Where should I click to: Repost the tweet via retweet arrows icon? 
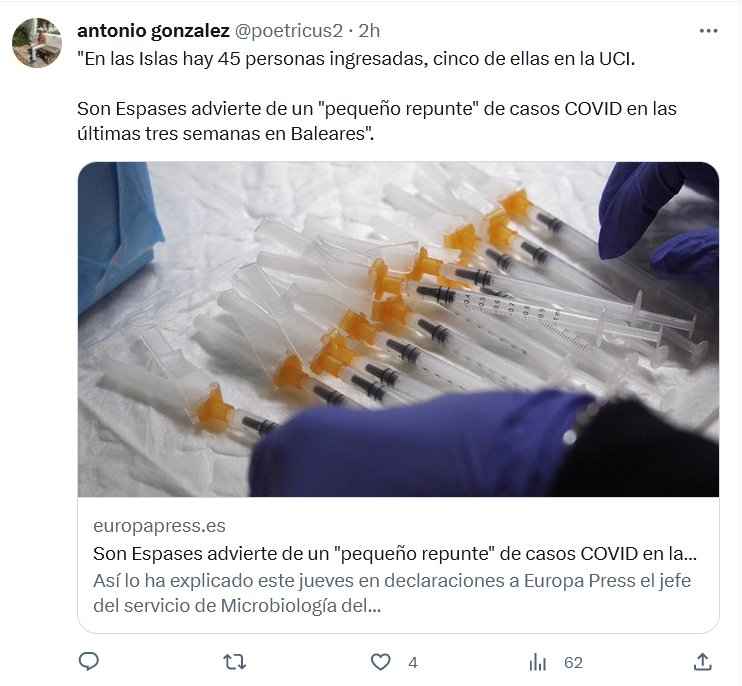coord(235,662)
